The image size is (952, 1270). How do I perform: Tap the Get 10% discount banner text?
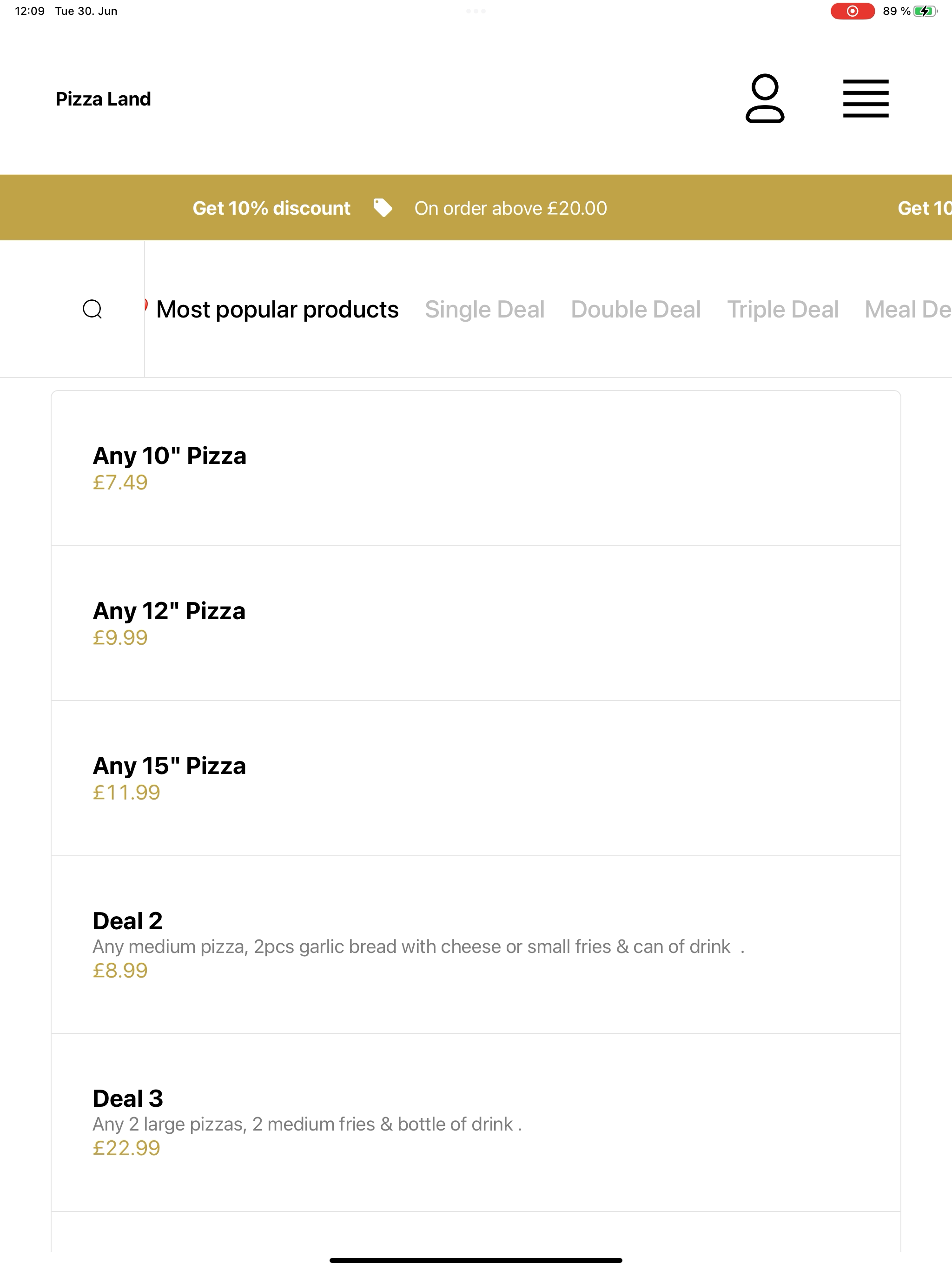(x=271, y=208)
